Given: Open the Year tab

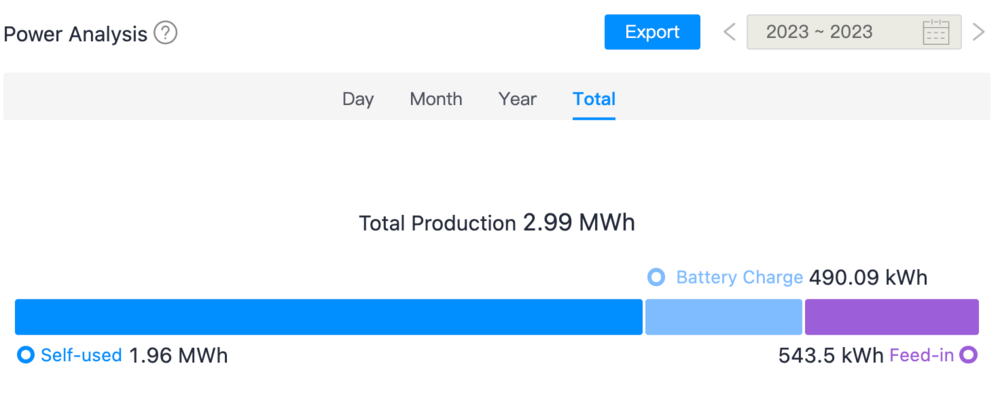Looking at the screenshot, I should click(x=517, y=99).
